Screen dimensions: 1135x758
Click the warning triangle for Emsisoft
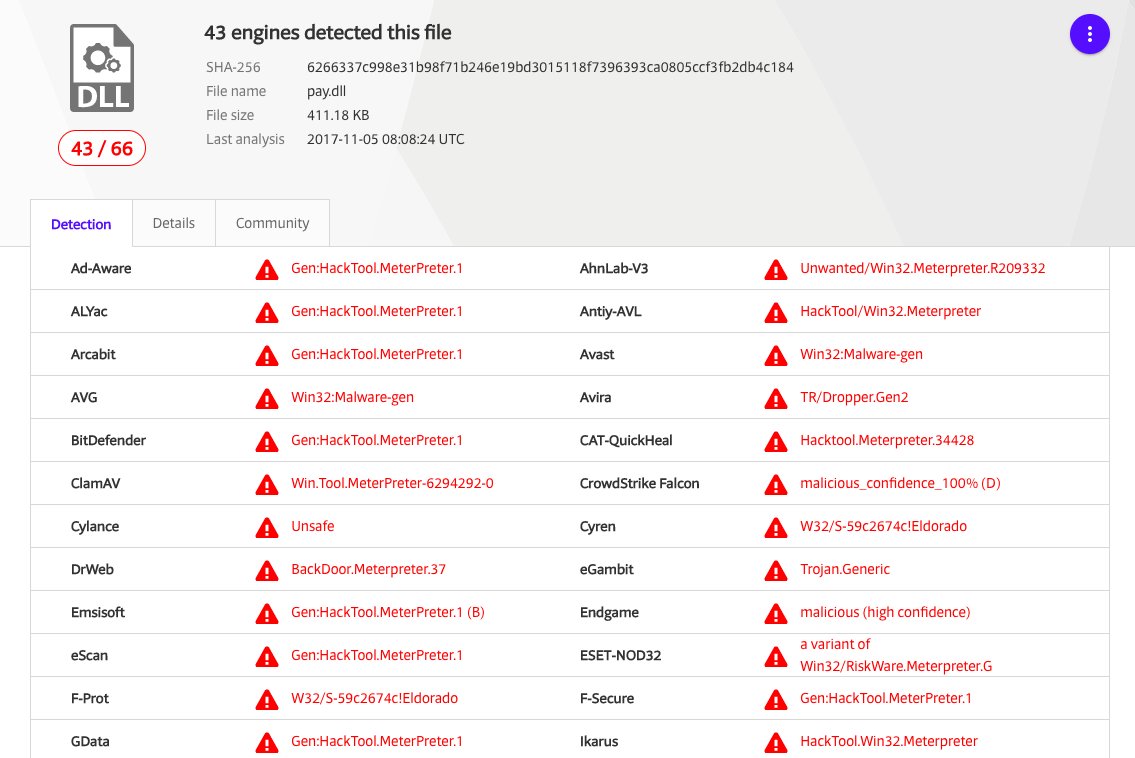(x=267, y=614)
